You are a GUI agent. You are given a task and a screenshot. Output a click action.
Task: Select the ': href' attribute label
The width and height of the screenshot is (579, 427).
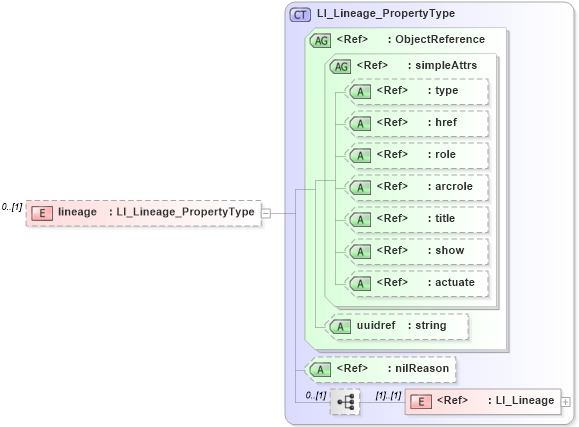coord(442,122)
